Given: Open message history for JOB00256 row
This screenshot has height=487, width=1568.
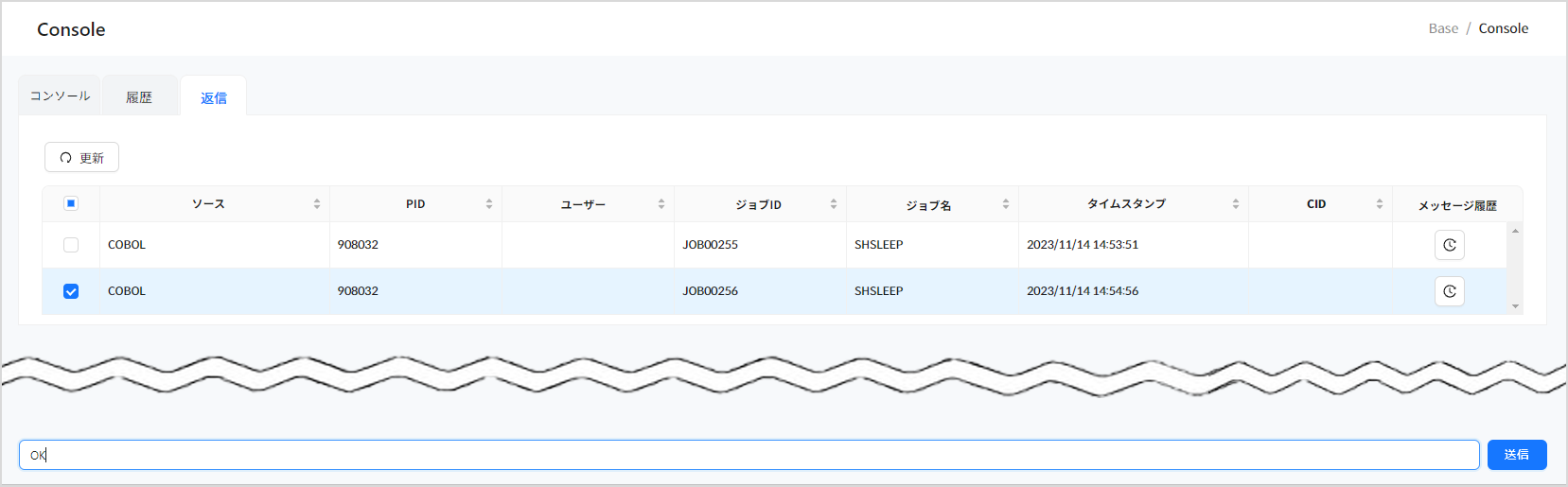Looking at the screenshot, I should coord(1449,291).
